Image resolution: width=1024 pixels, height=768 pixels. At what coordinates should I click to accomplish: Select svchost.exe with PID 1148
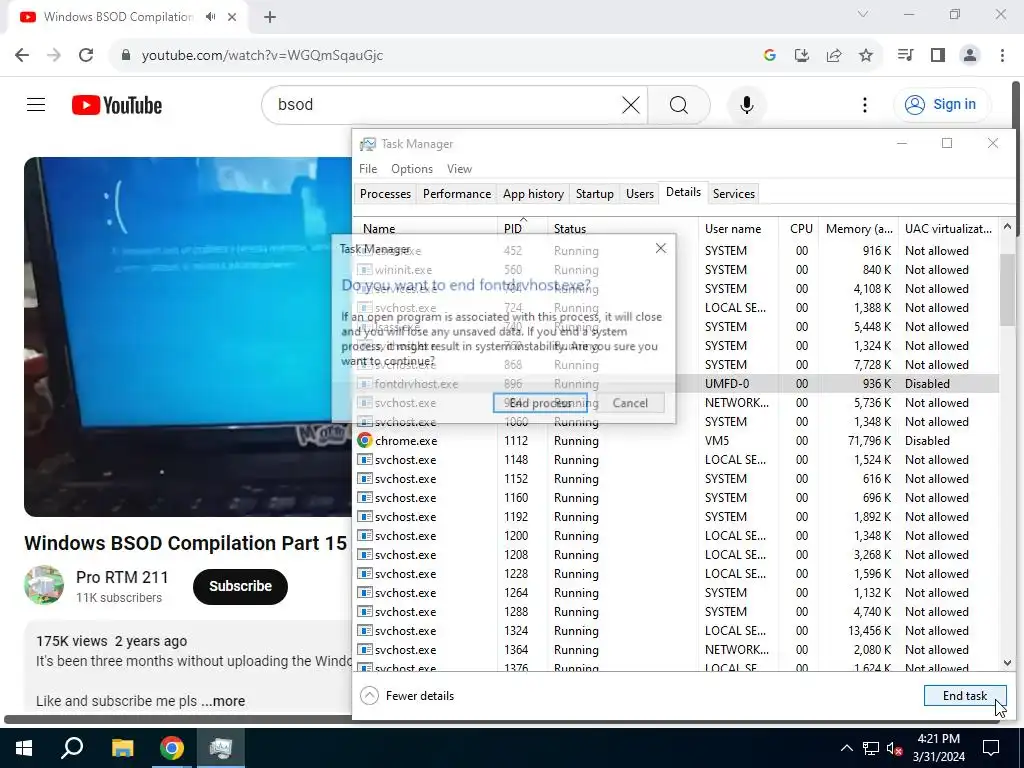(x=677, y=460)
